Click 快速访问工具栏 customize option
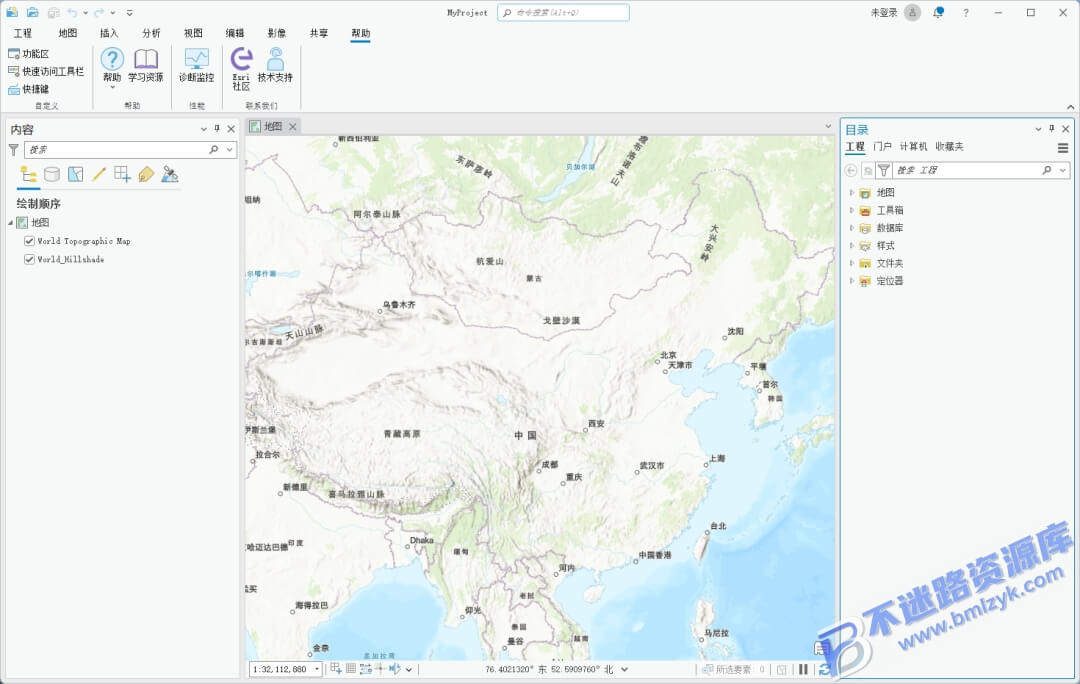 click(x=45, y=71)
